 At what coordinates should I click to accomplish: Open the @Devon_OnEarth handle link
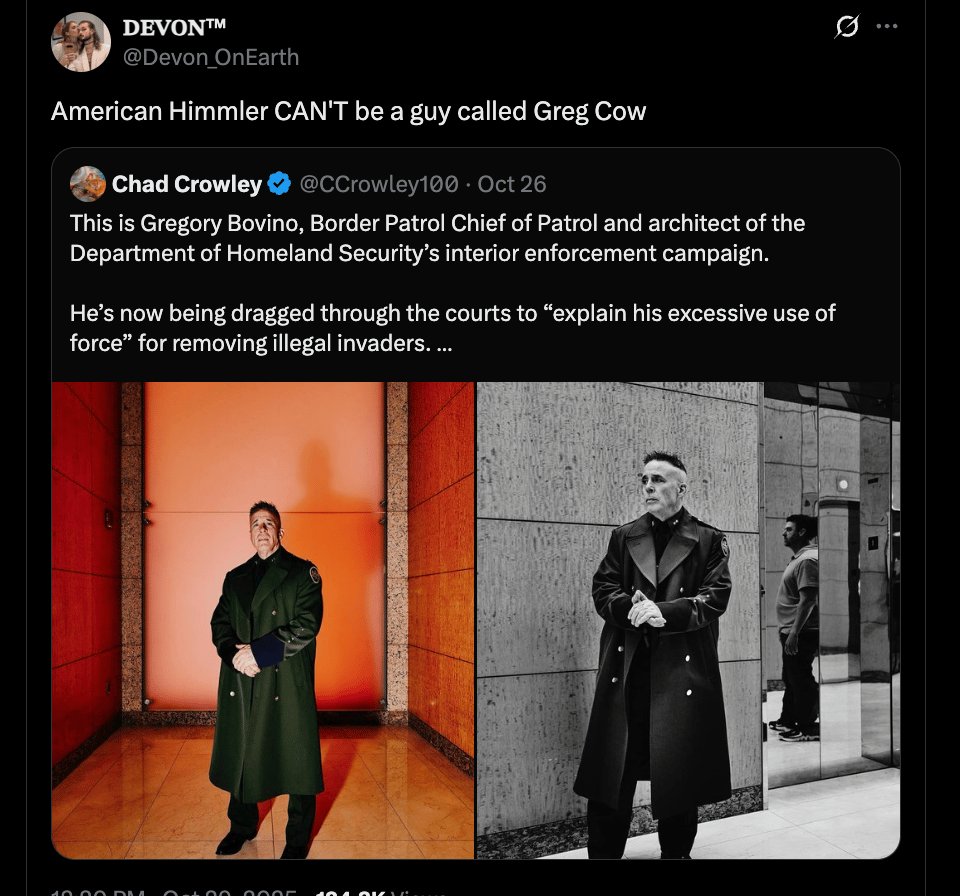[211, 57]
